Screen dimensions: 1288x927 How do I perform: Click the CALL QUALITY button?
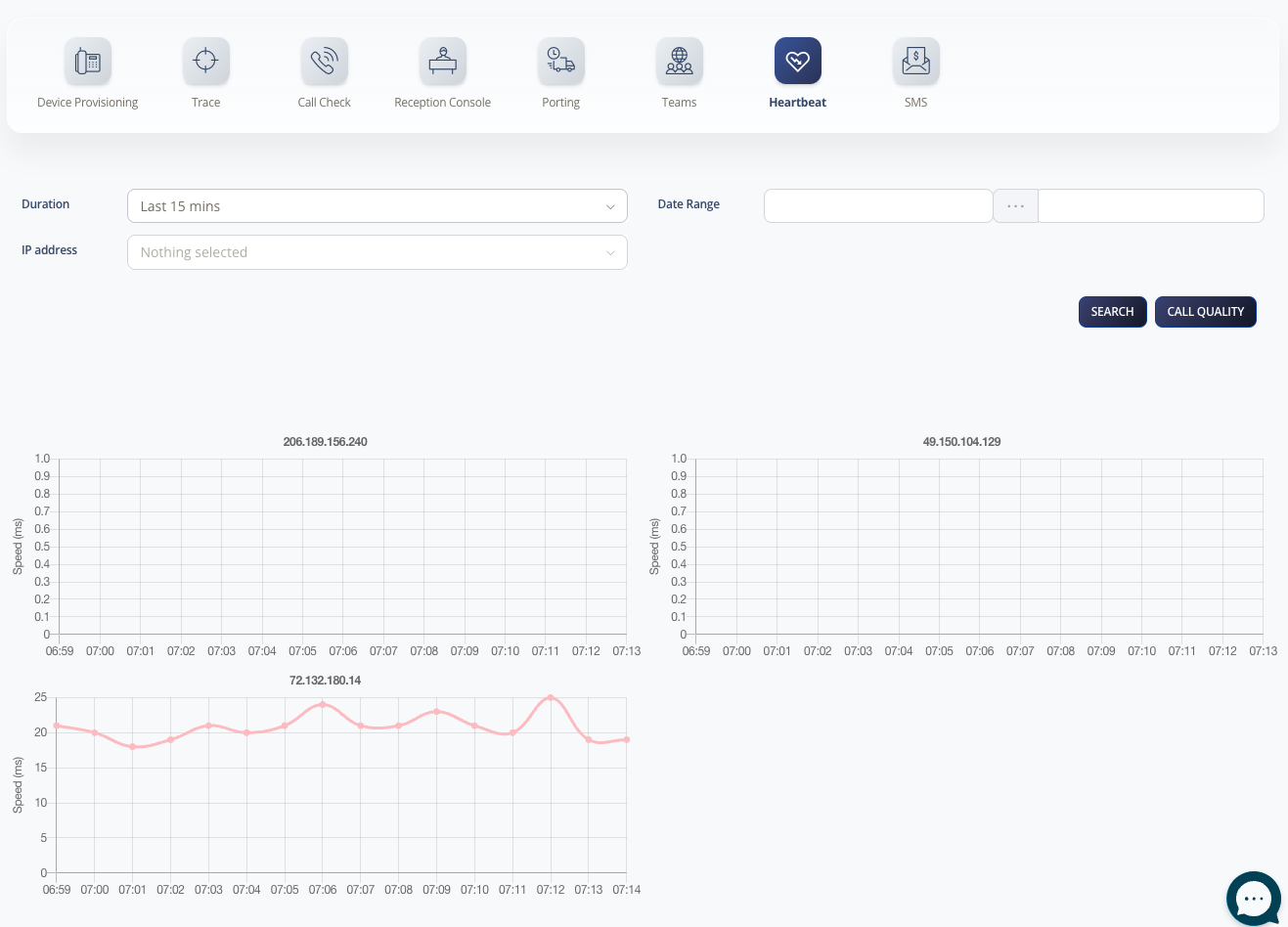pos(1205,312)
